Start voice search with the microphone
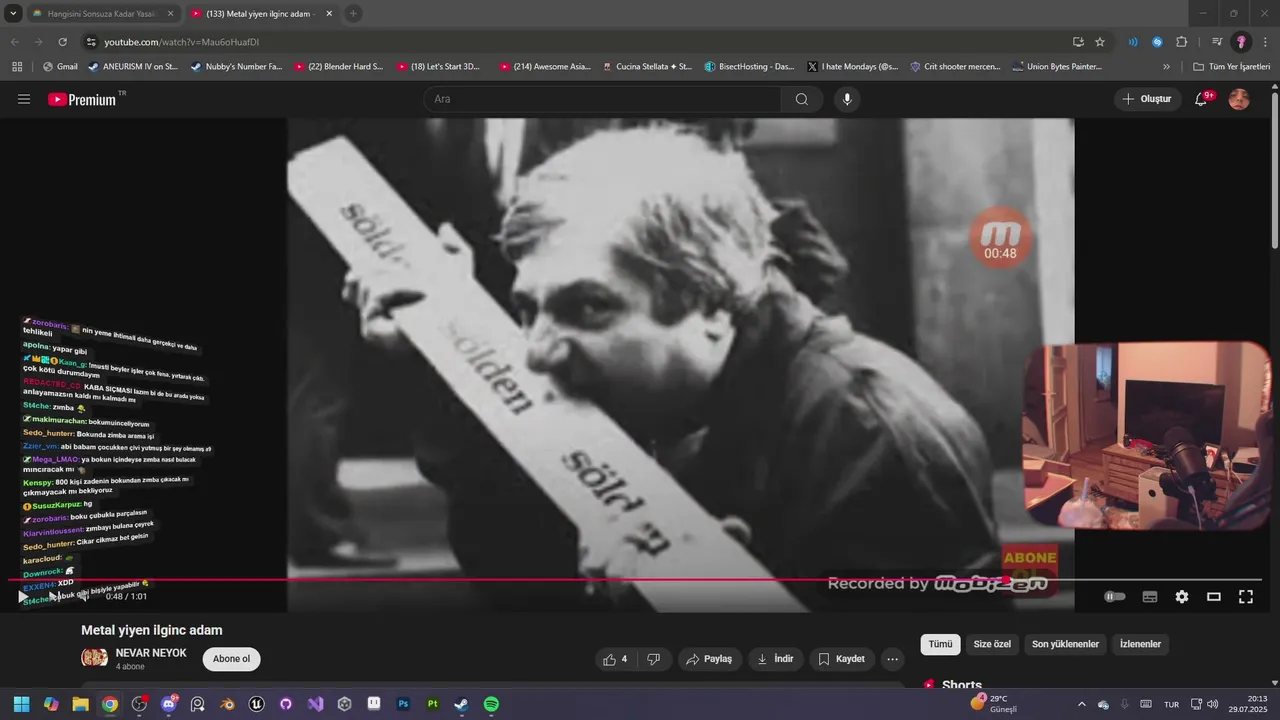Viewport: 1280px width, 720px height. click(847, 99)
